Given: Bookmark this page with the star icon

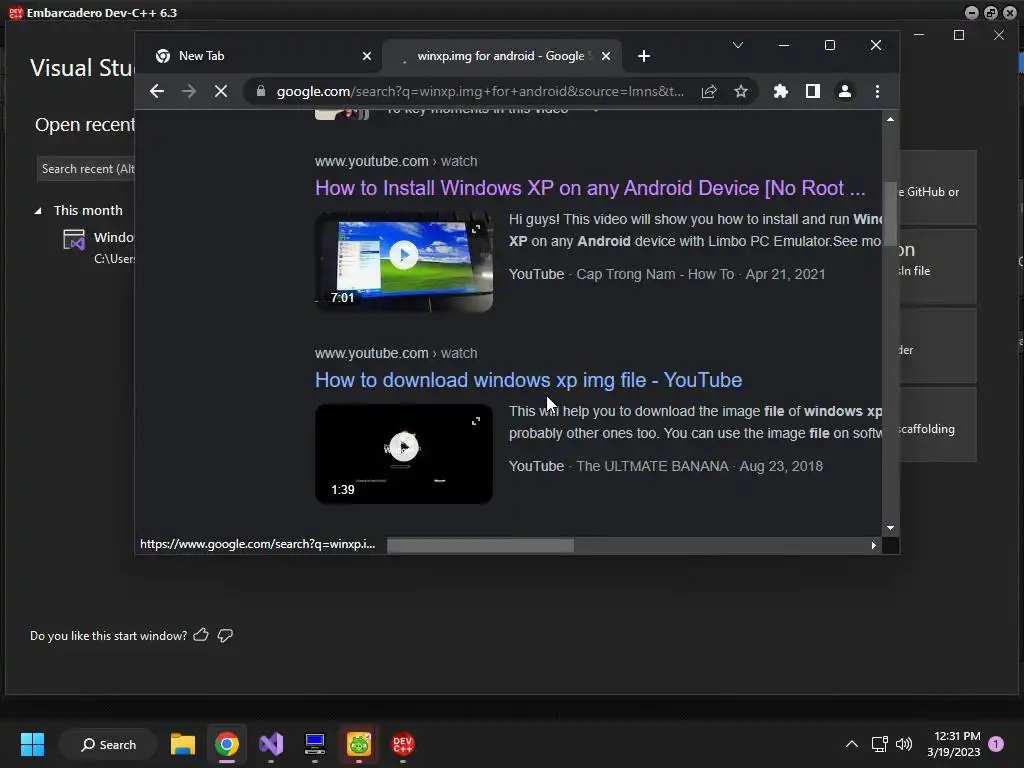Looking at the screenshot, I should (741, 91).
